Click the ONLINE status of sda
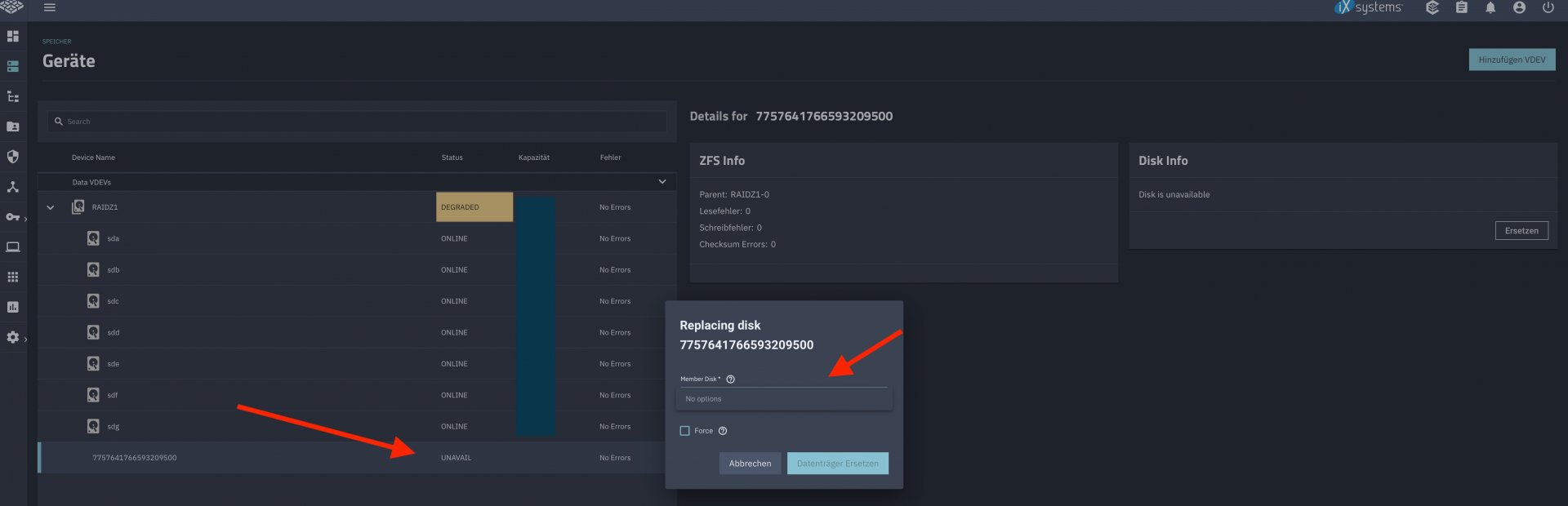 (454, 238)
